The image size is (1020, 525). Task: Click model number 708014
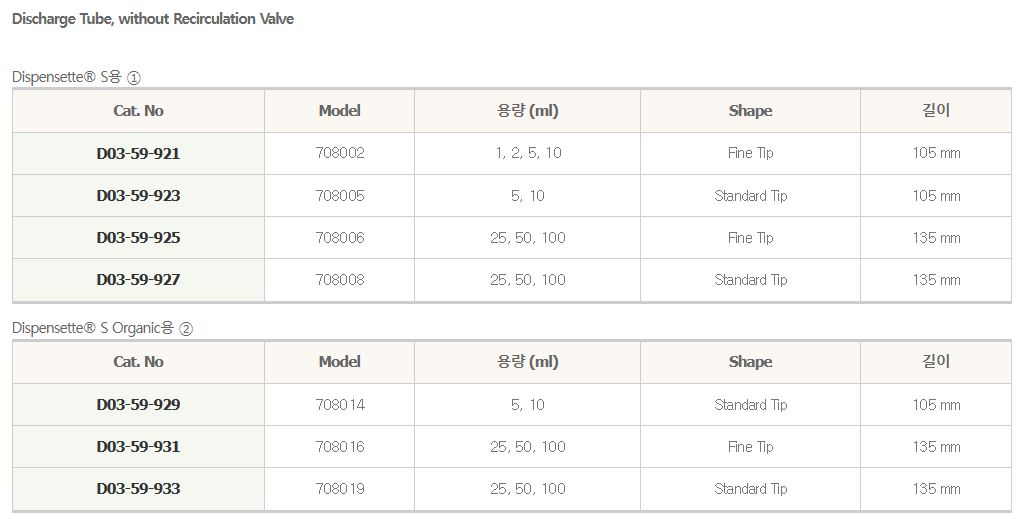340,405
